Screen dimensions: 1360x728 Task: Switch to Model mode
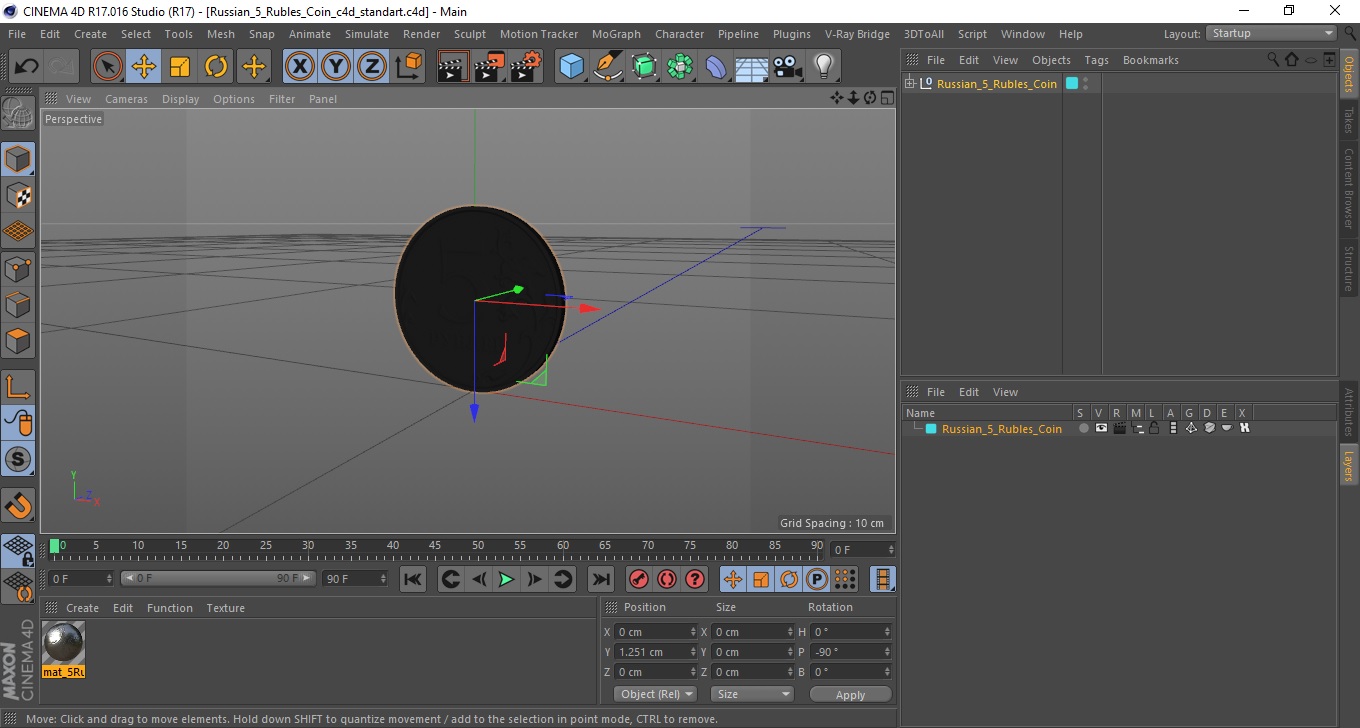(18, 159)
